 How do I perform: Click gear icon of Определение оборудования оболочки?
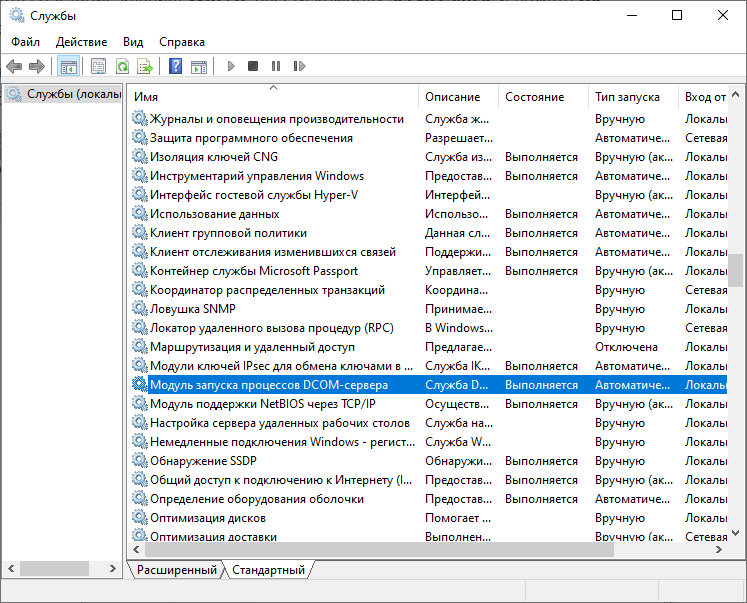pyautogui.click(x=140, y=499)
